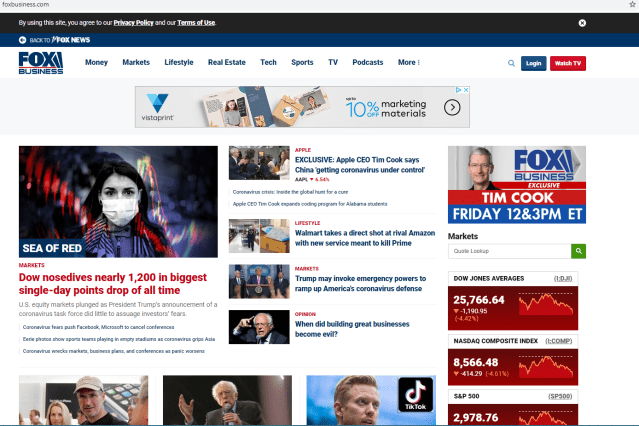The width and height of the screenshot is (639, 426).
Task: Bookmark page with the star icon
Action: coord(627,5)
